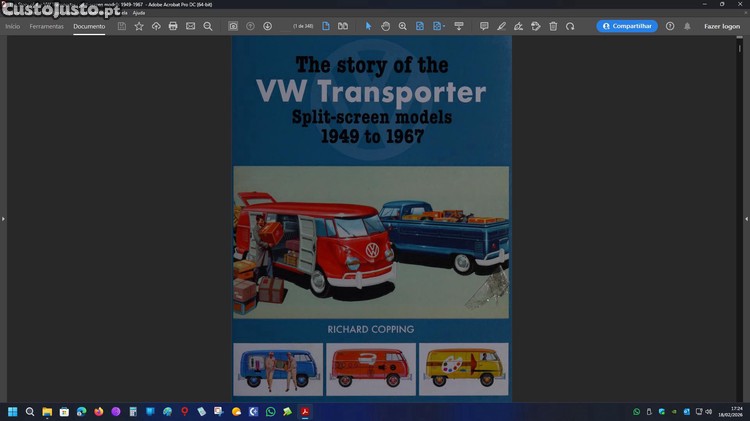Activate the arrow selection tool
The image size is (750, 421).
pos(368,26)
